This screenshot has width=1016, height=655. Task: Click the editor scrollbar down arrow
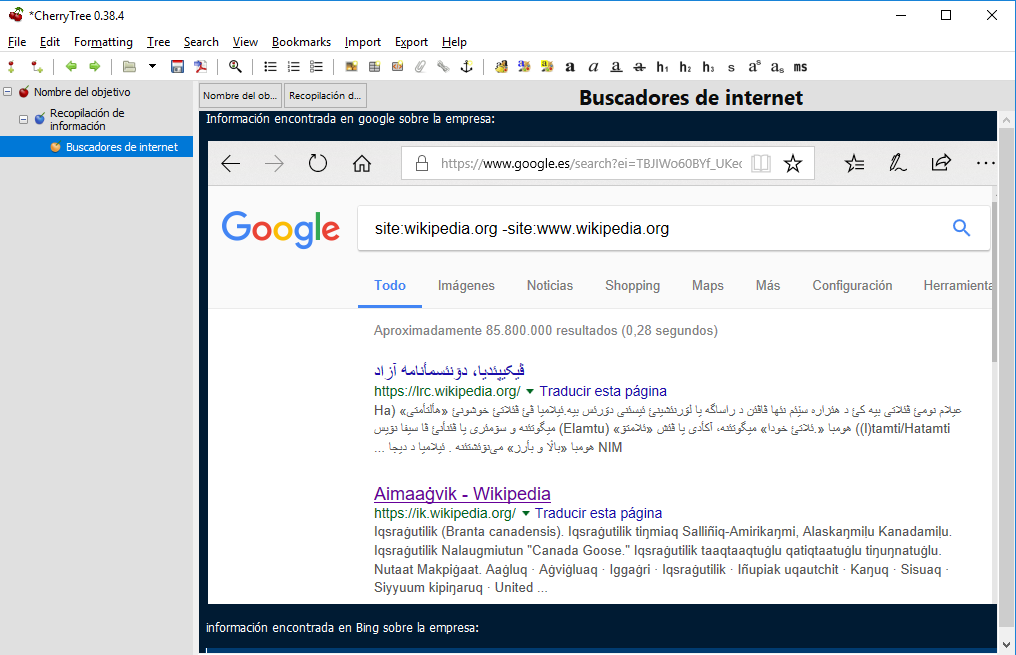click(x=1006, y=645)
